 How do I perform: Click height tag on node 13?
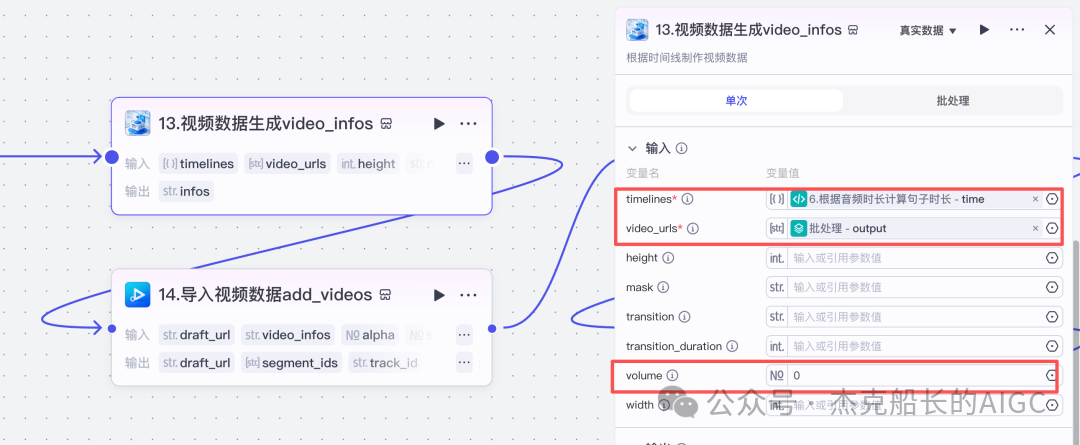pos(368,163)
